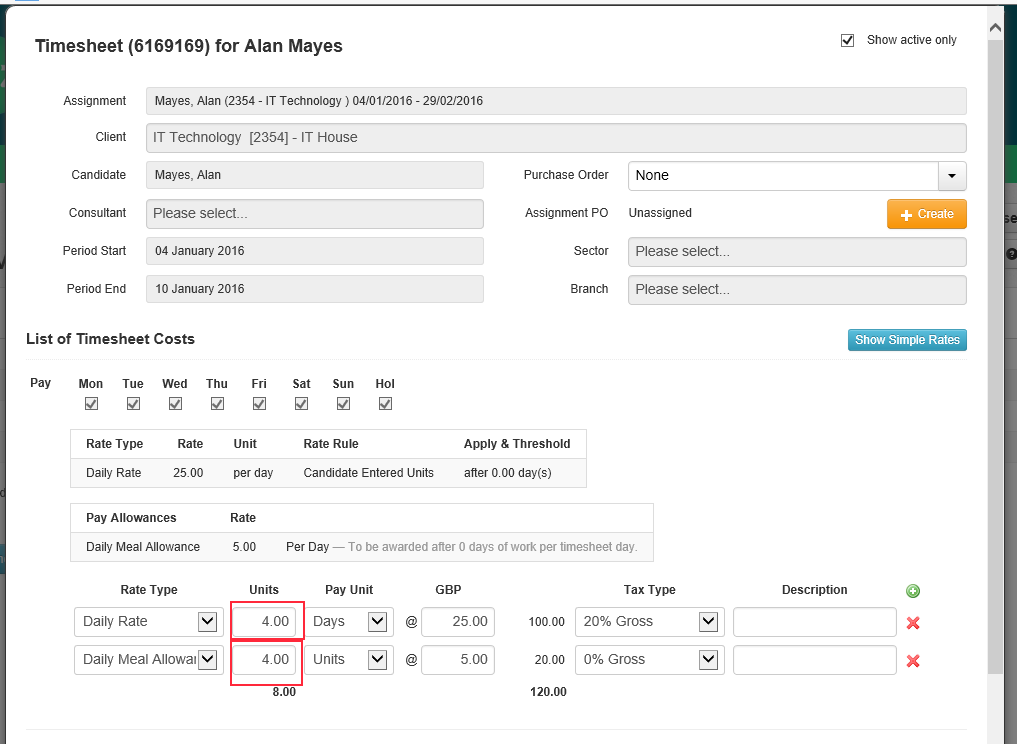
Task: Click the 'after 0.00 day(s)' threshold text
Action: coord(508,473)
